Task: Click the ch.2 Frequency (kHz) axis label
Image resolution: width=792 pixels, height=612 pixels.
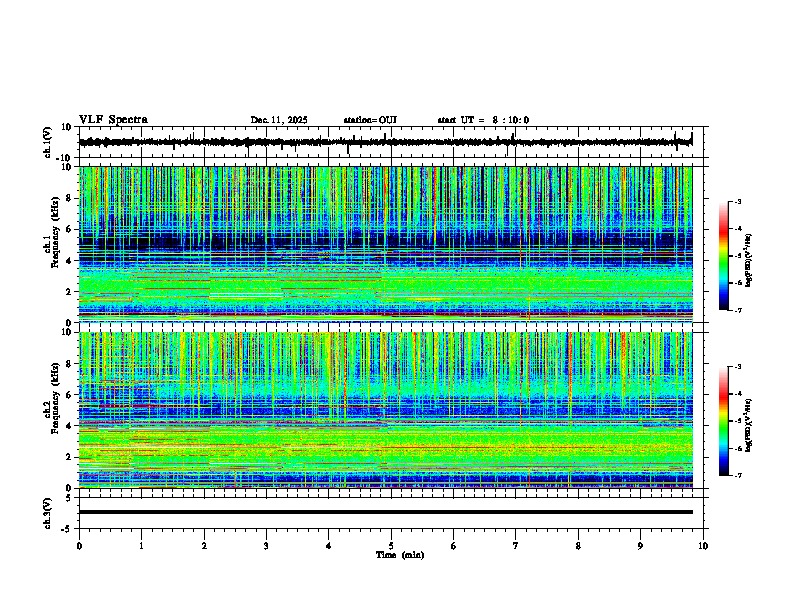Action: (52, 398)
